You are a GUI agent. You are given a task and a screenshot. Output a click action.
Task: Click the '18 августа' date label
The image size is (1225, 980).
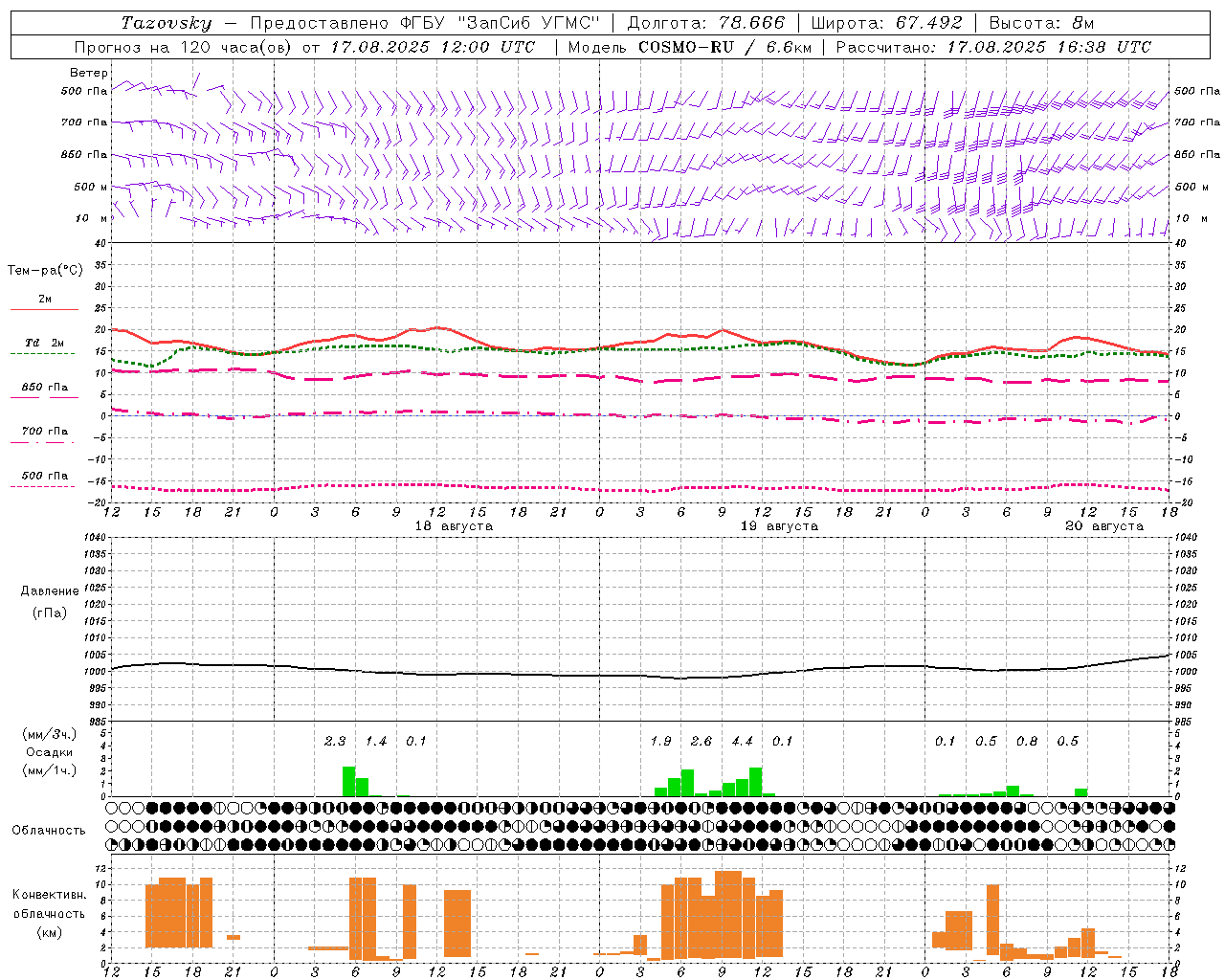[454, 526]
